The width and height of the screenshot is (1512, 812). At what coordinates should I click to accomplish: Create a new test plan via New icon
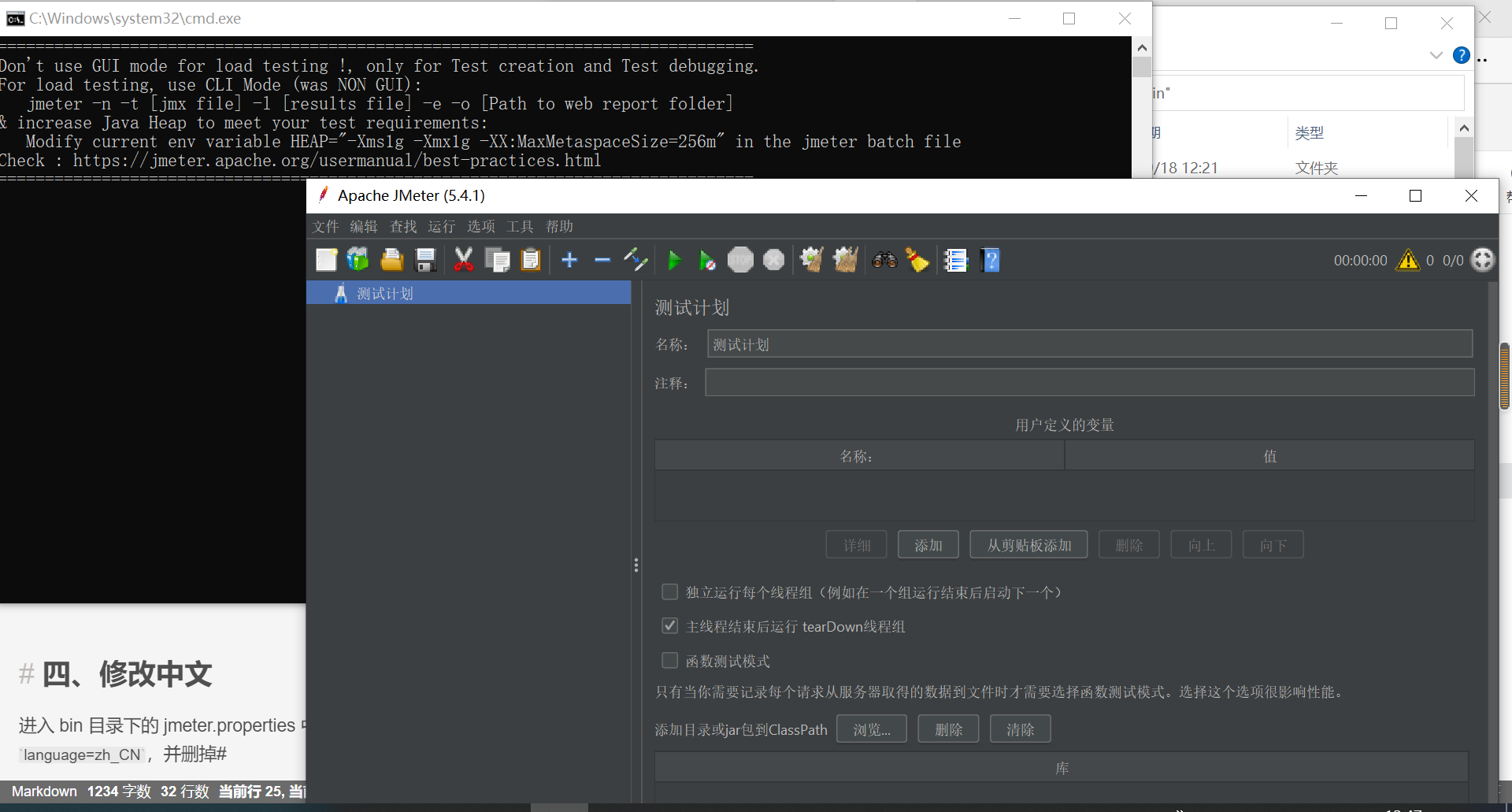click(326, 260)
